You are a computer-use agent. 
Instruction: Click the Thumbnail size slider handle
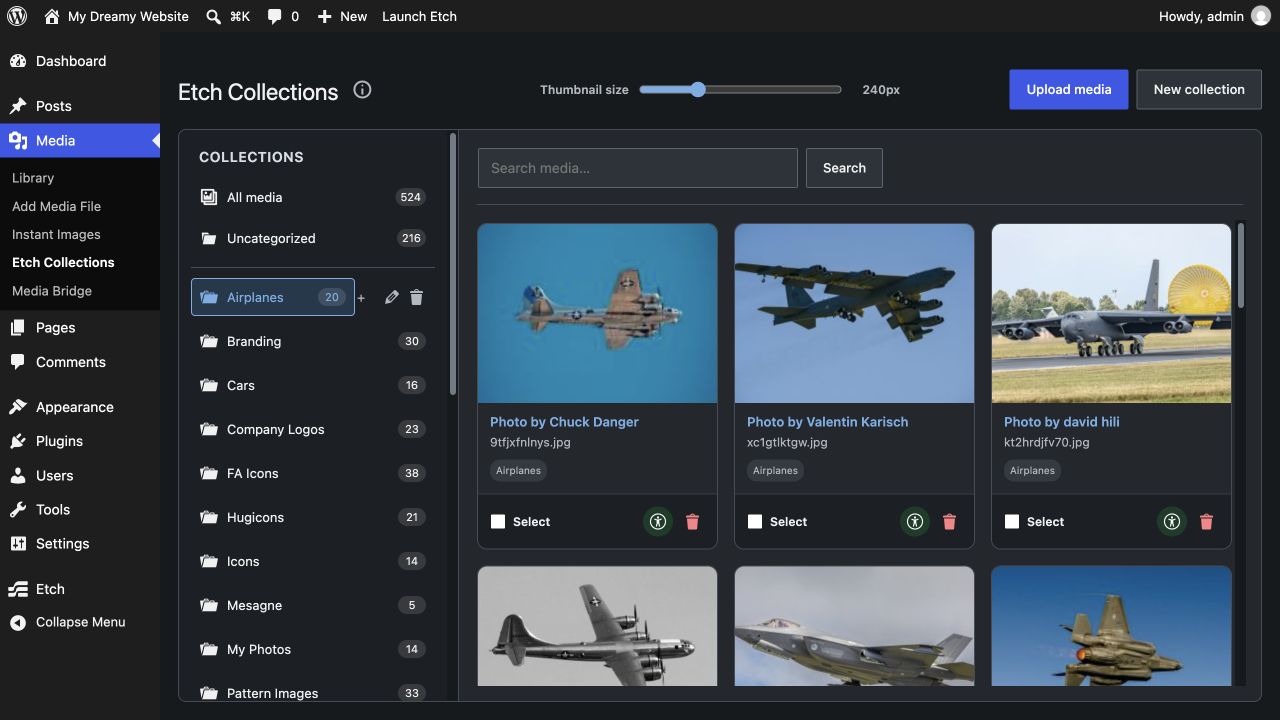click(698, 89)
